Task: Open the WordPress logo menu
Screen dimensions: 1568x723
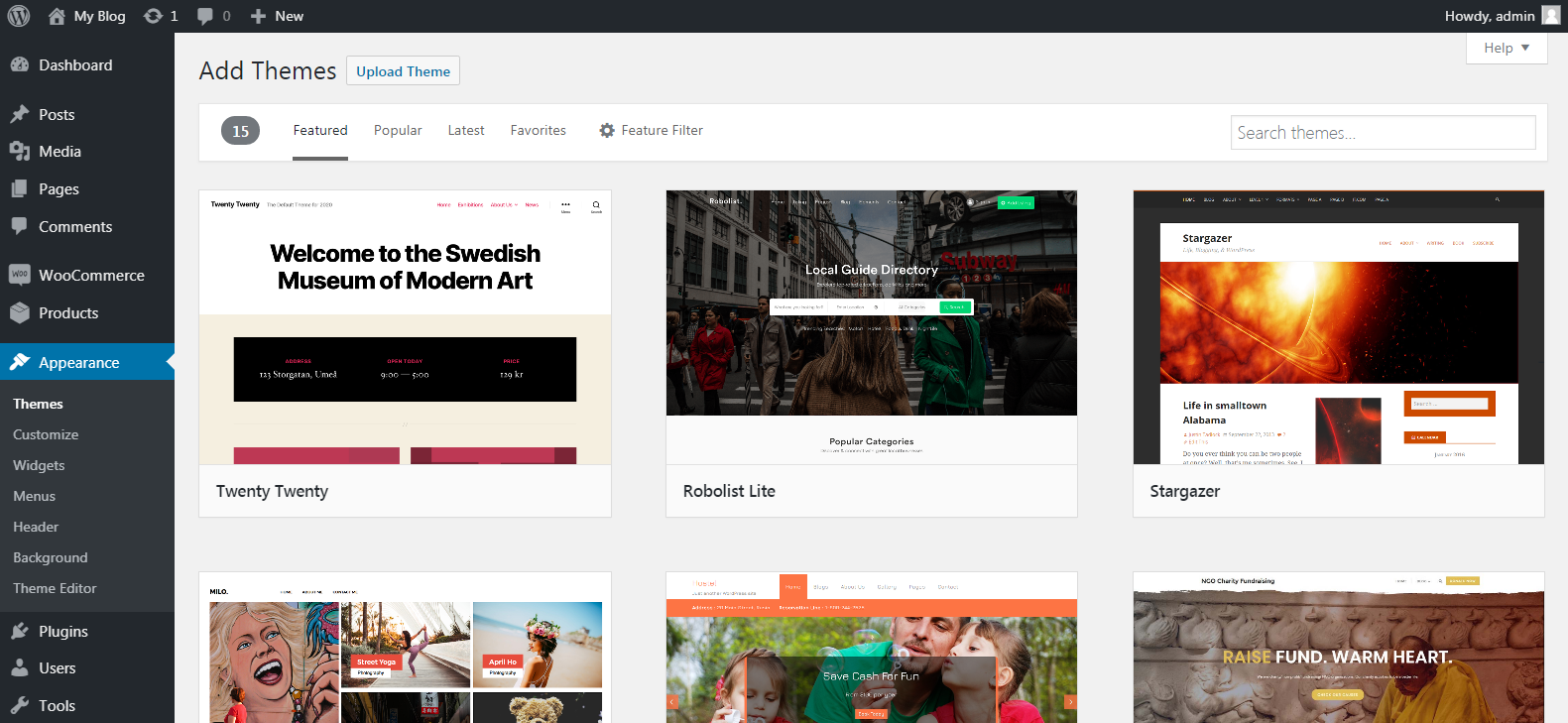Action: [x=19, y=16]
